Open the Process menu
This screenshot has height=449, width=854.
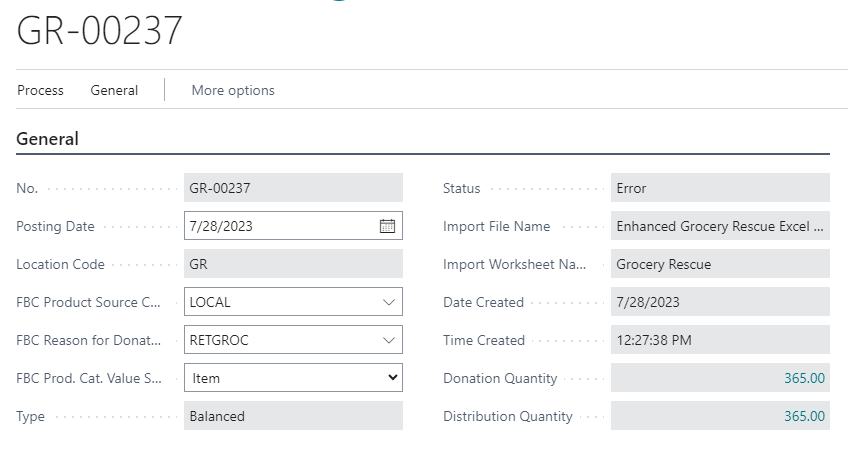click(x=40, y=90)
